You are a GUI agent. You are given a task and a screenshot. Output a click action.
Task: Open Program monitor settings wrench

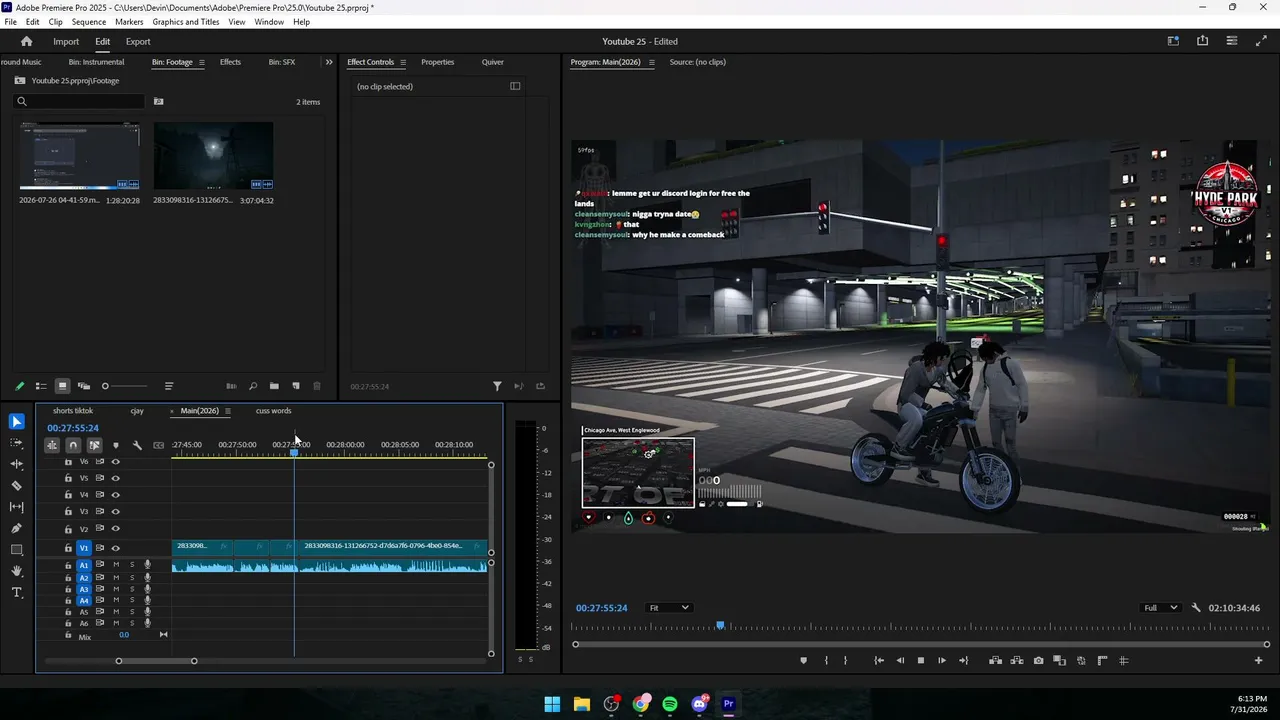(x=1196, y=608)
